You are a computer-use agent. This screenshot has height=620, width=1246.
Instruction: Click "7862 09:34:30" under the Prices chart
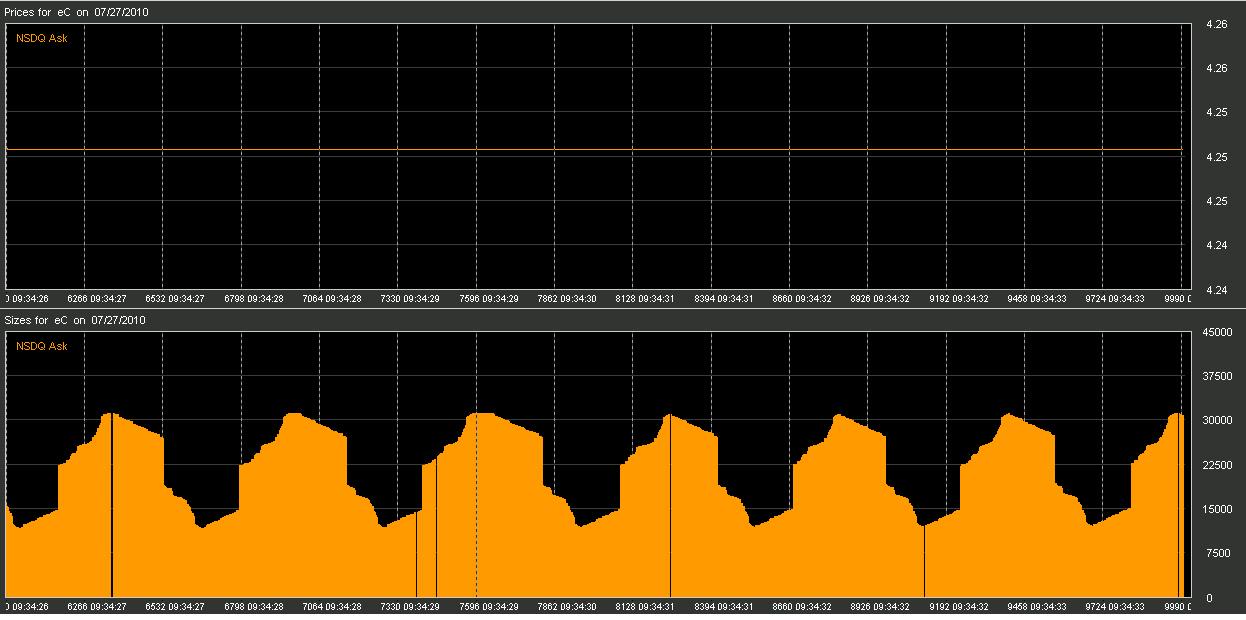(x=567, y=298)
